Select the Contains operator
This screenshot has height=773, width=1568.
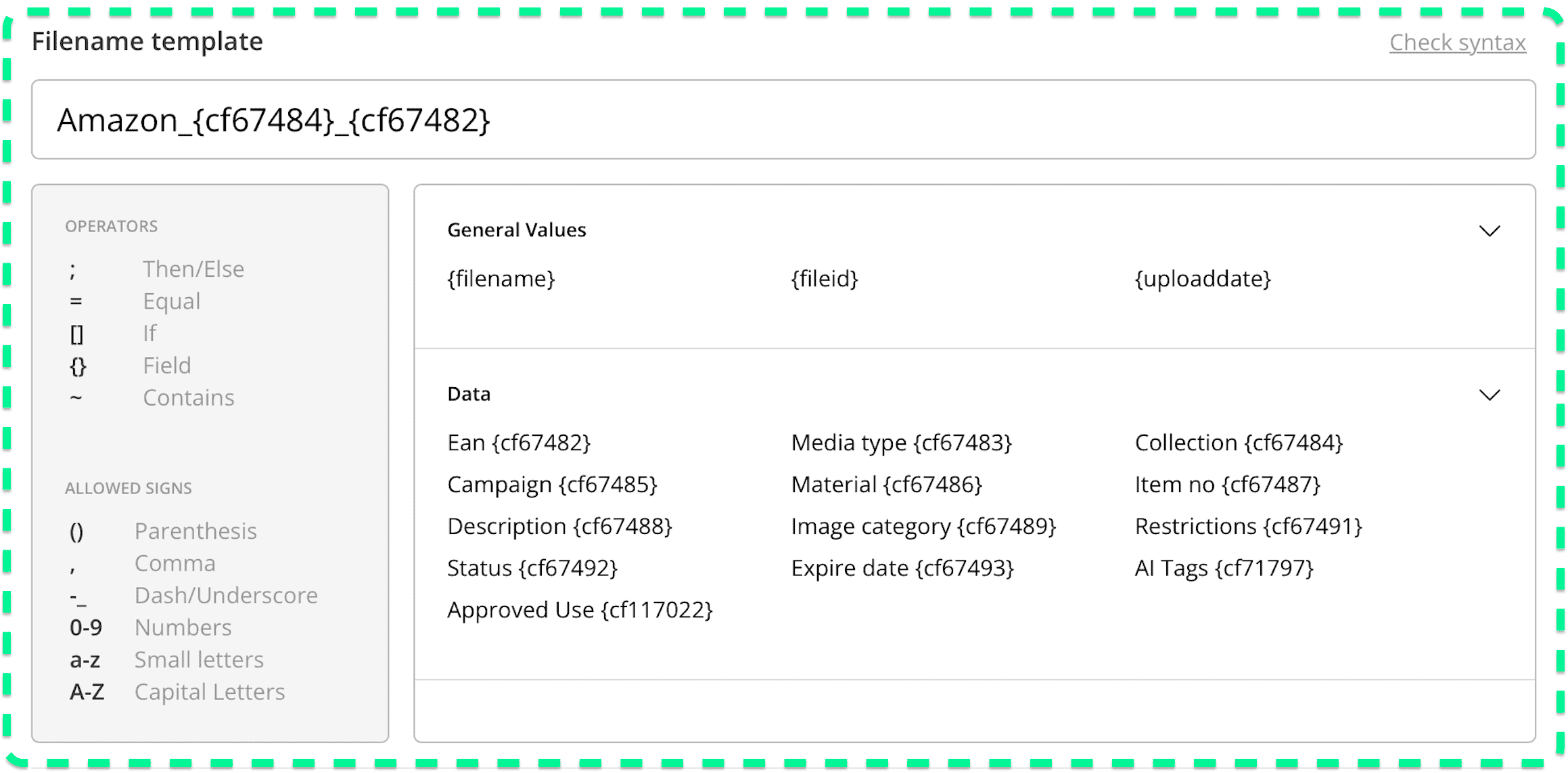click(x=189, y=398)
